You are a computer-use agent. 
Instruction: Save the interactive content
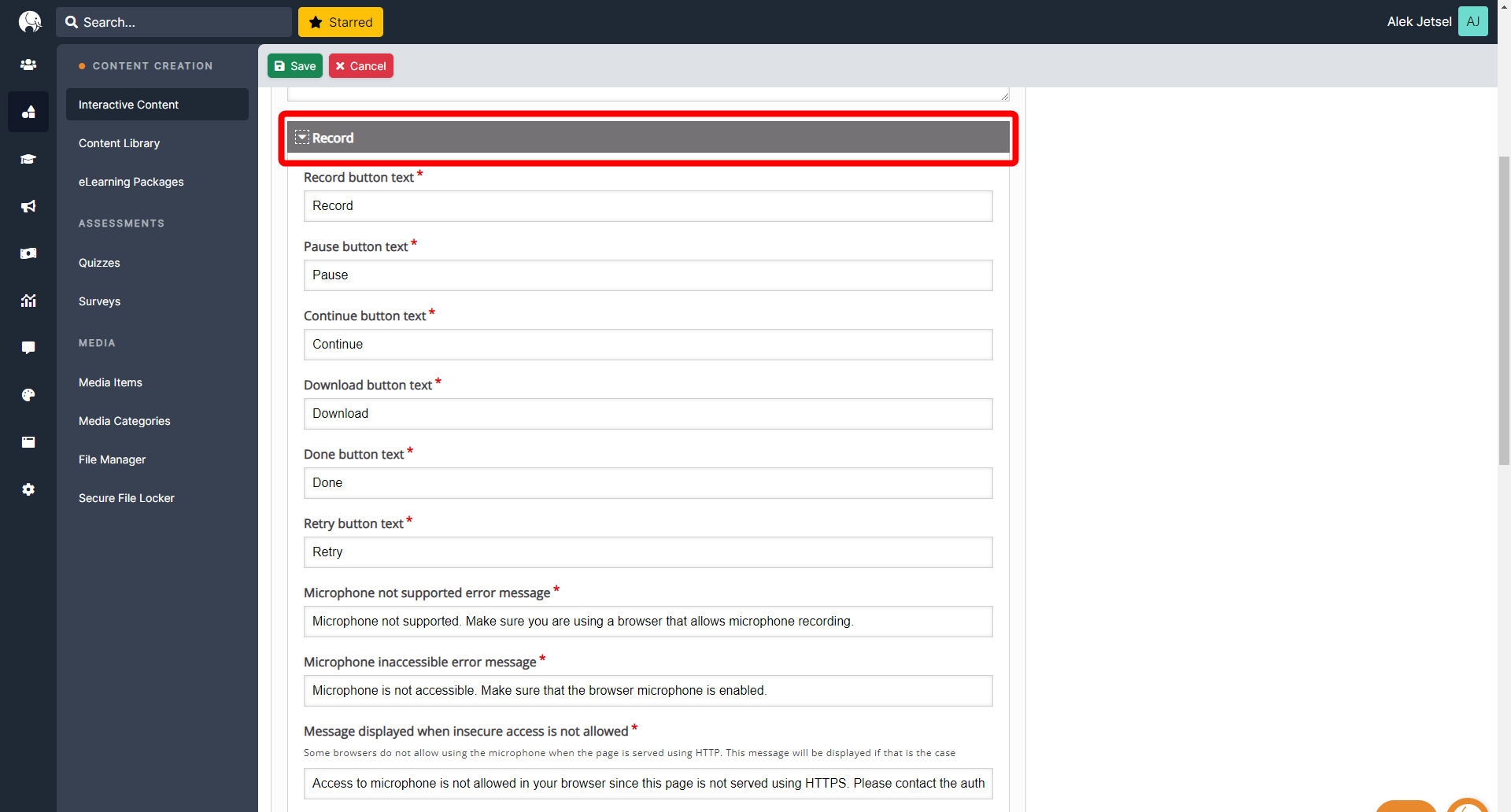295,66
